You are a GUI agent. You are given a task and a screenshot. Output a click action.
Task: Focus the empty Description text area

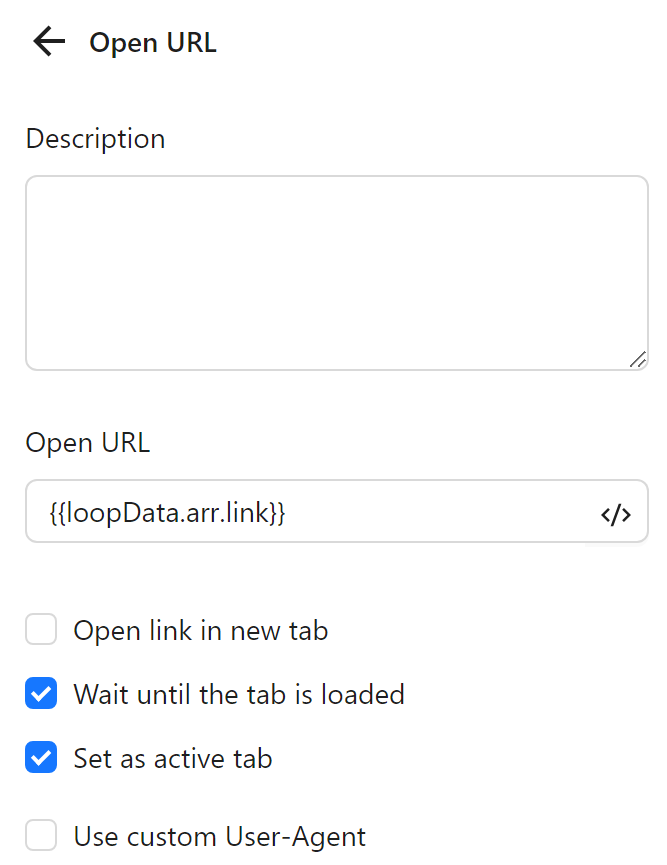(335, 270)
